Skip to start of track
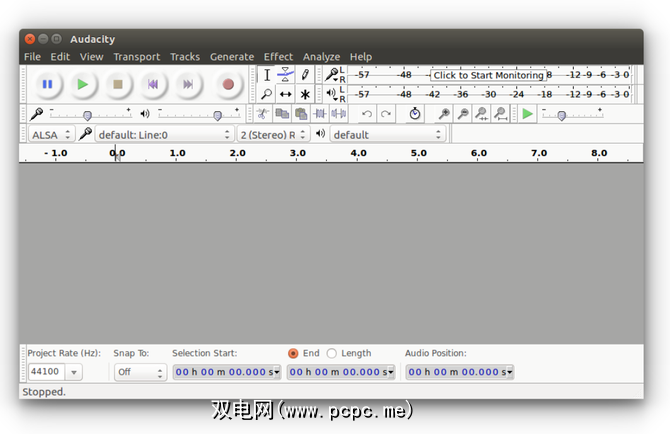 (153, 85)
